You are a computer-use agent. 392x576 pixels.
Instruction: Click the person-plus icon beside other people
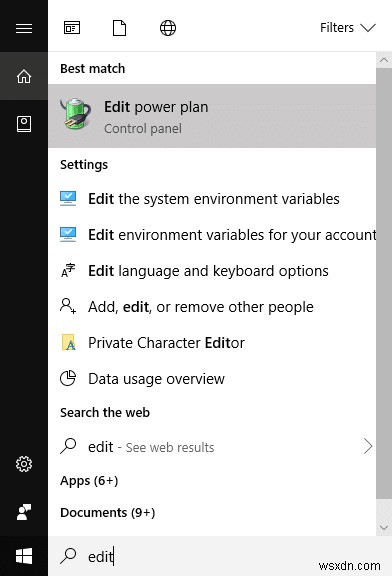click(x=68, y=306)
